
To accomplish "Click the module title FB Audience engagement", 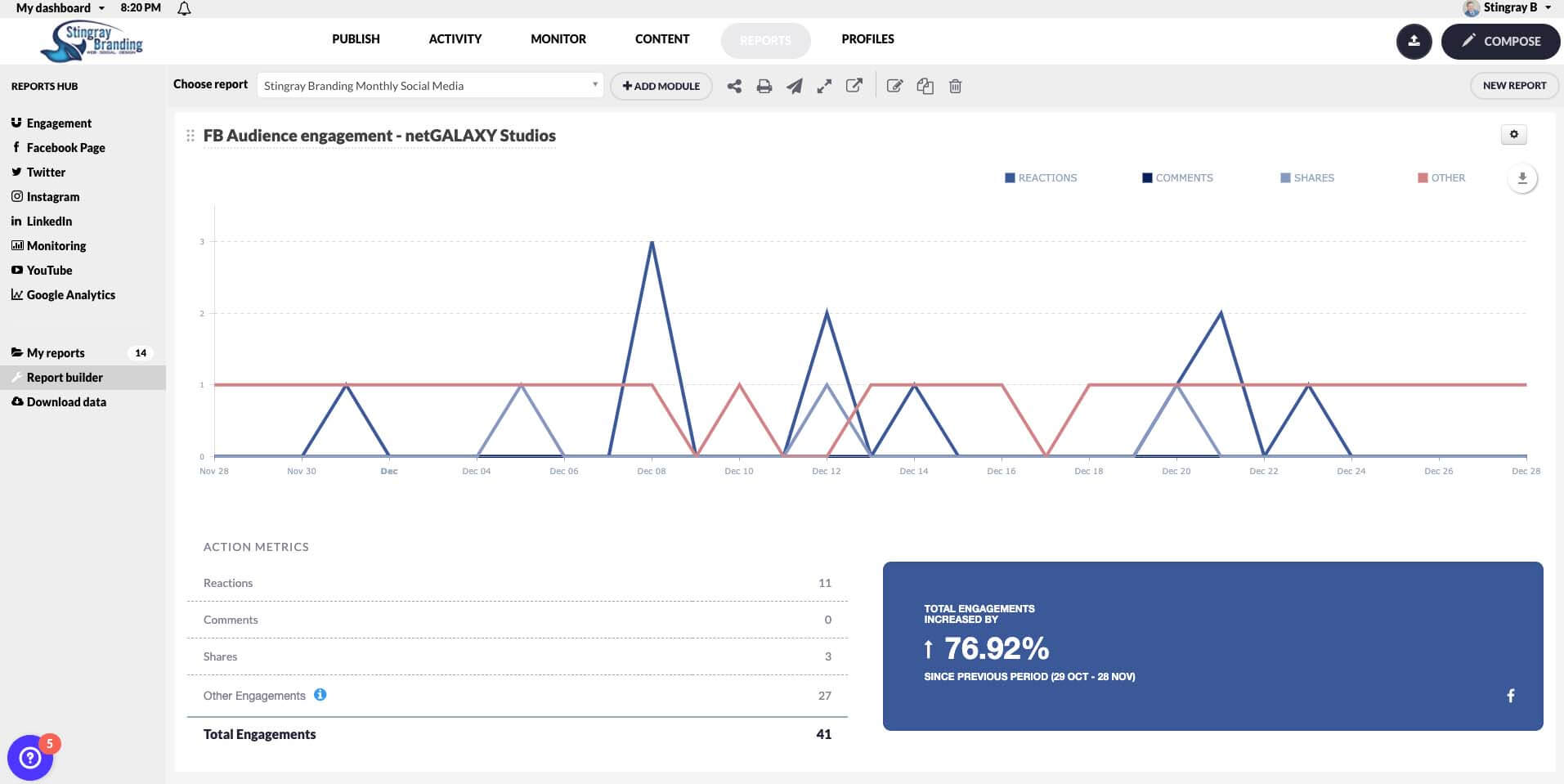I will pyautogui.click(x=379, y=136).
